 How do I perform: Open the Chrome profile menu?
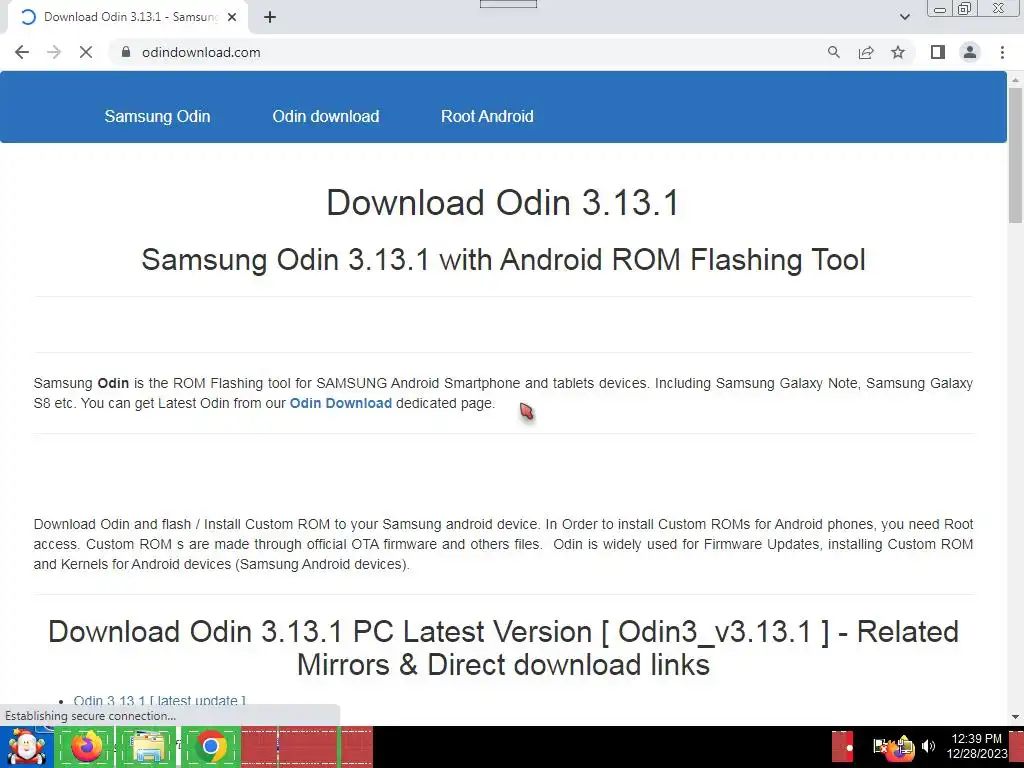coord(970,52)
